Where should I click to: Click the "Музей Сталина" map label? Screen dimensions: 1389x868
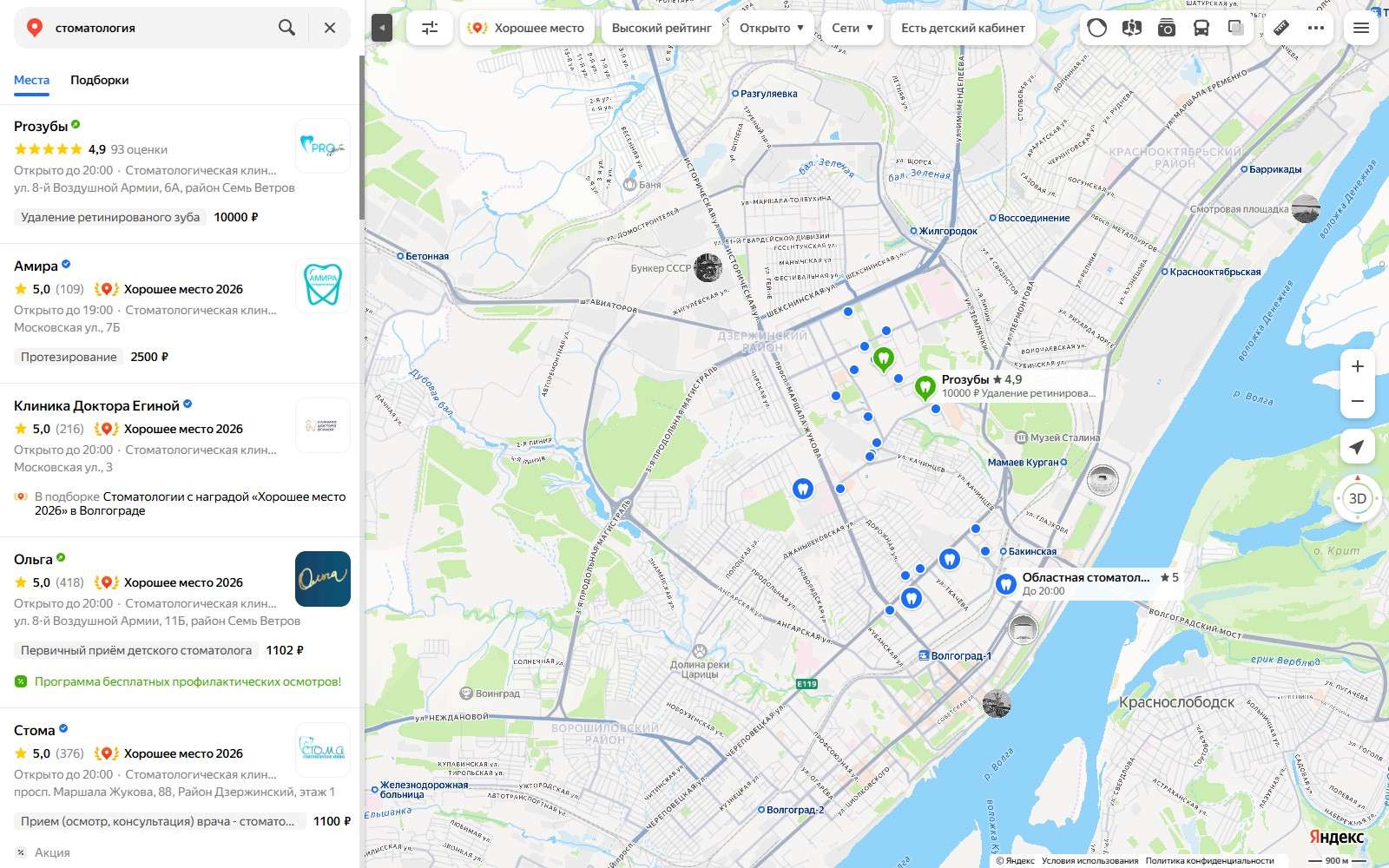(x=1064, y=437)
